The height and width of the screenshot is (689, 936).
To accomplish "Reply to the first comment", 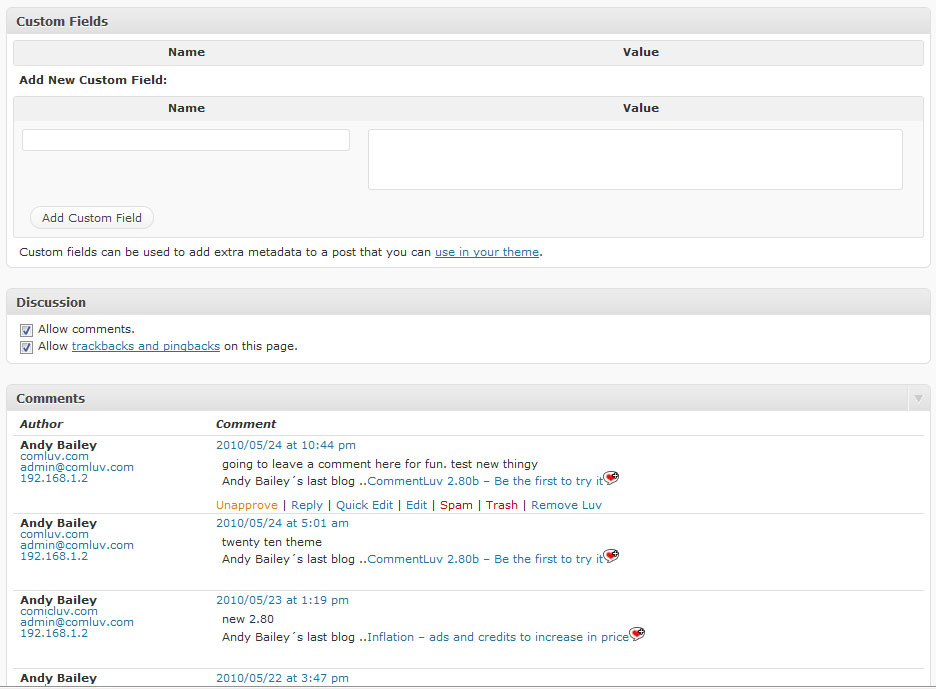I will click(307, 505).
